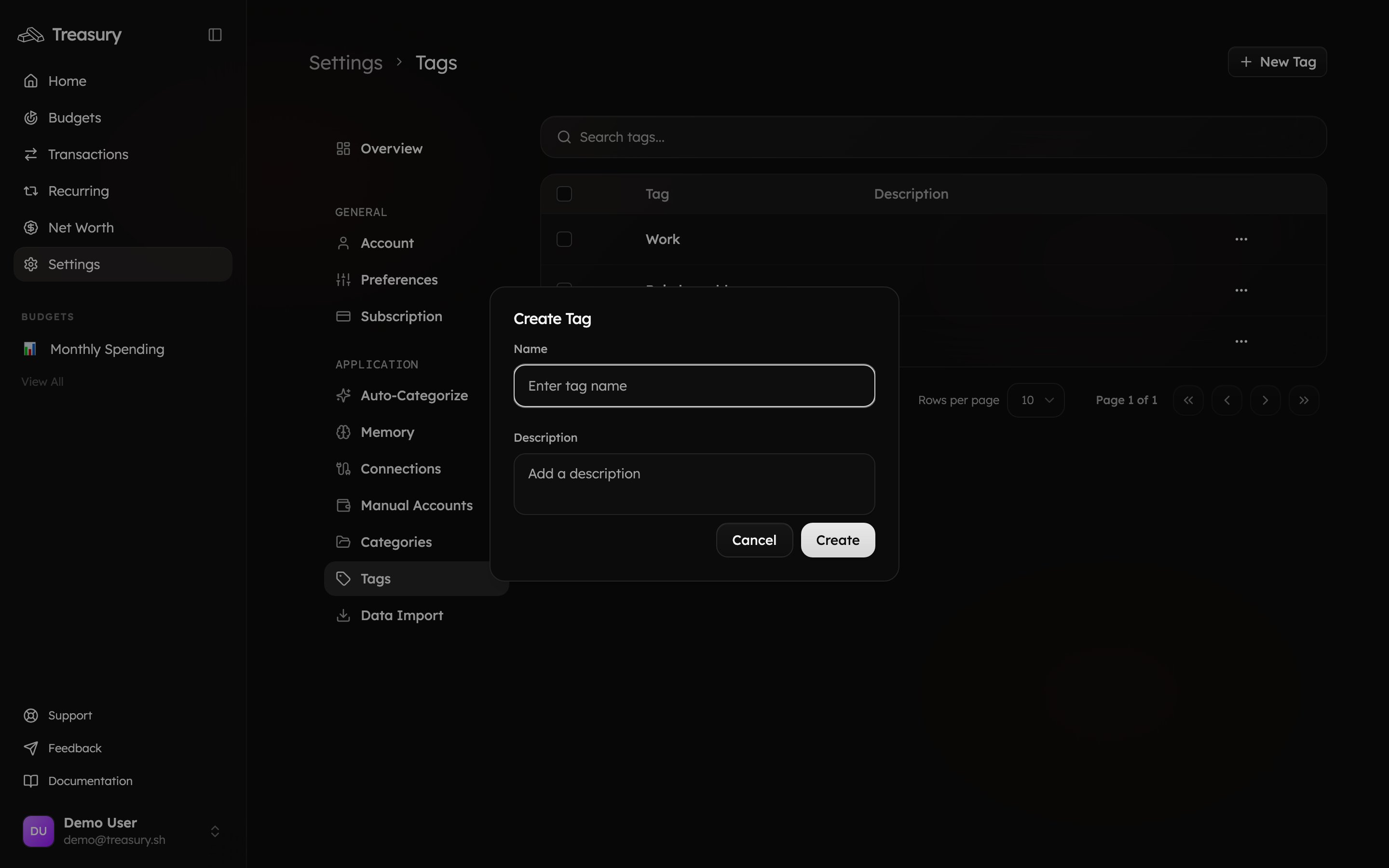Image resolution: width=1389 pixels, height=868 pixels.
Task: Click the Monthly Spending chart emoji icon
Action: coord(30,349)
